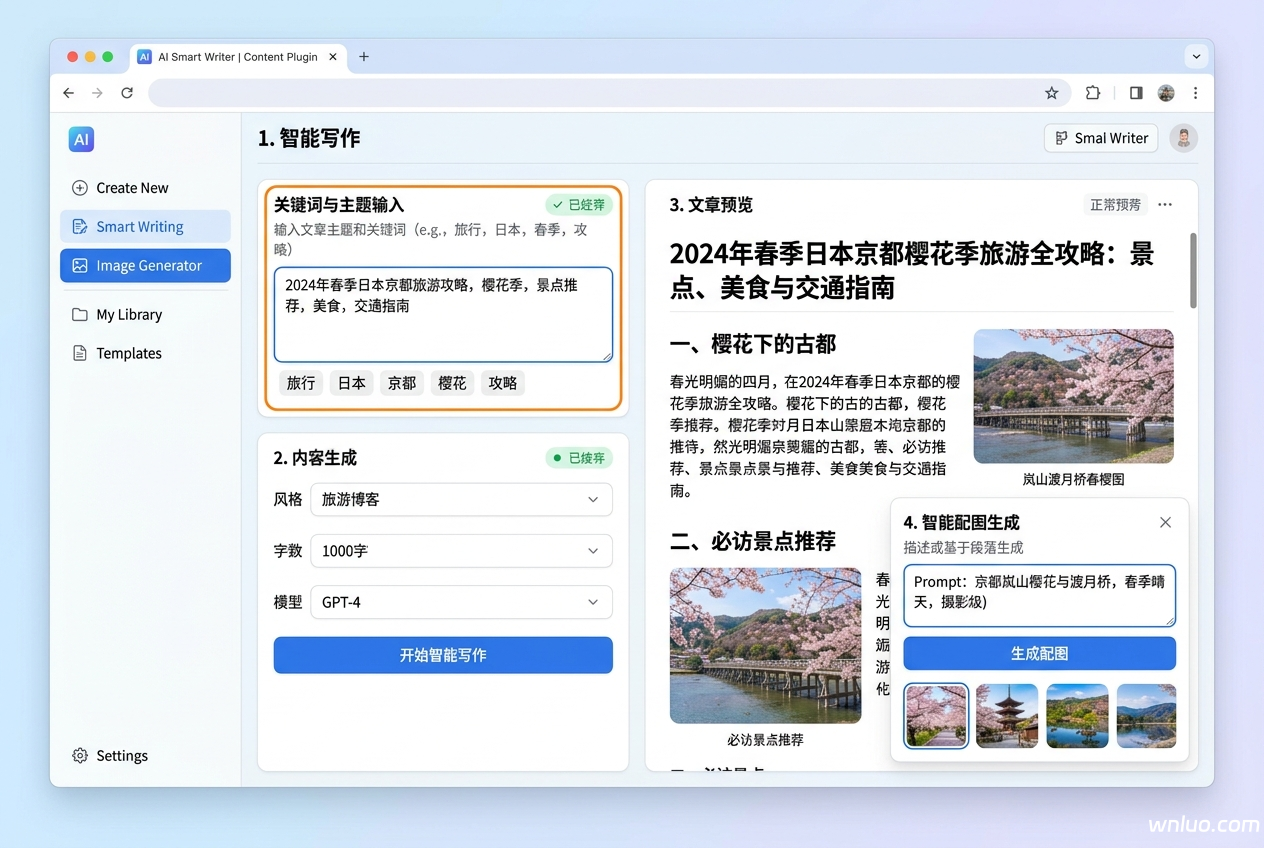Toggle the 旅行 keyword tag
The image size is (1264, 848).
click(301, 382)
